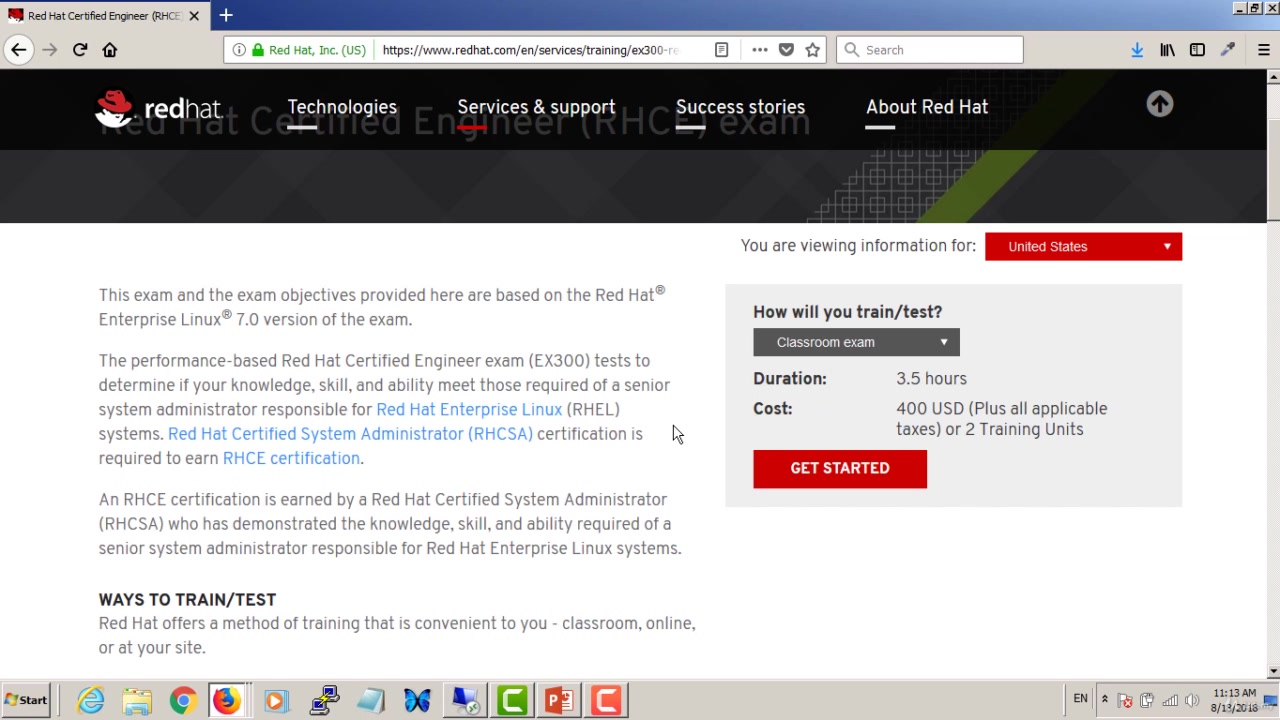Viewport: 1280px width, 720px height.
Task: Close the Red Hat Certified Engineer tab
Action: click(x=194, y=15)
